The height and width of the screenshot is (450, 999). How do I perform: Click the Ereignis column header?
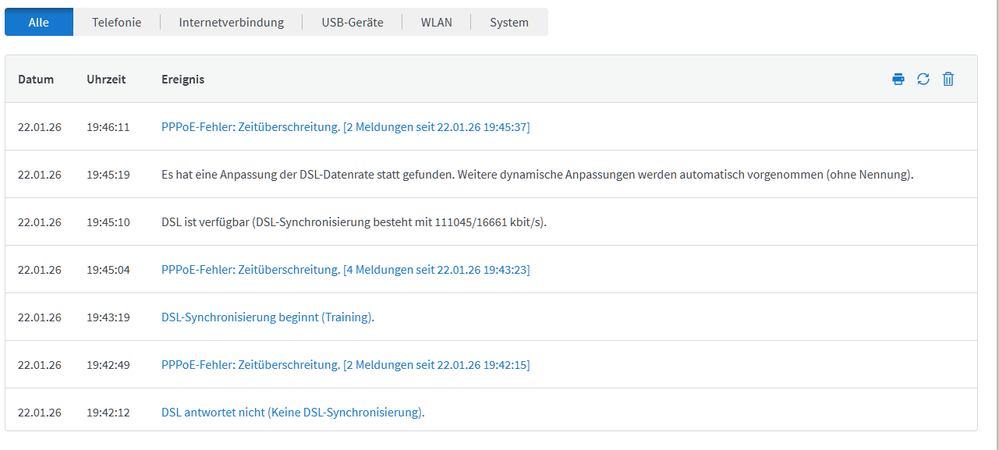coord(183,79)
